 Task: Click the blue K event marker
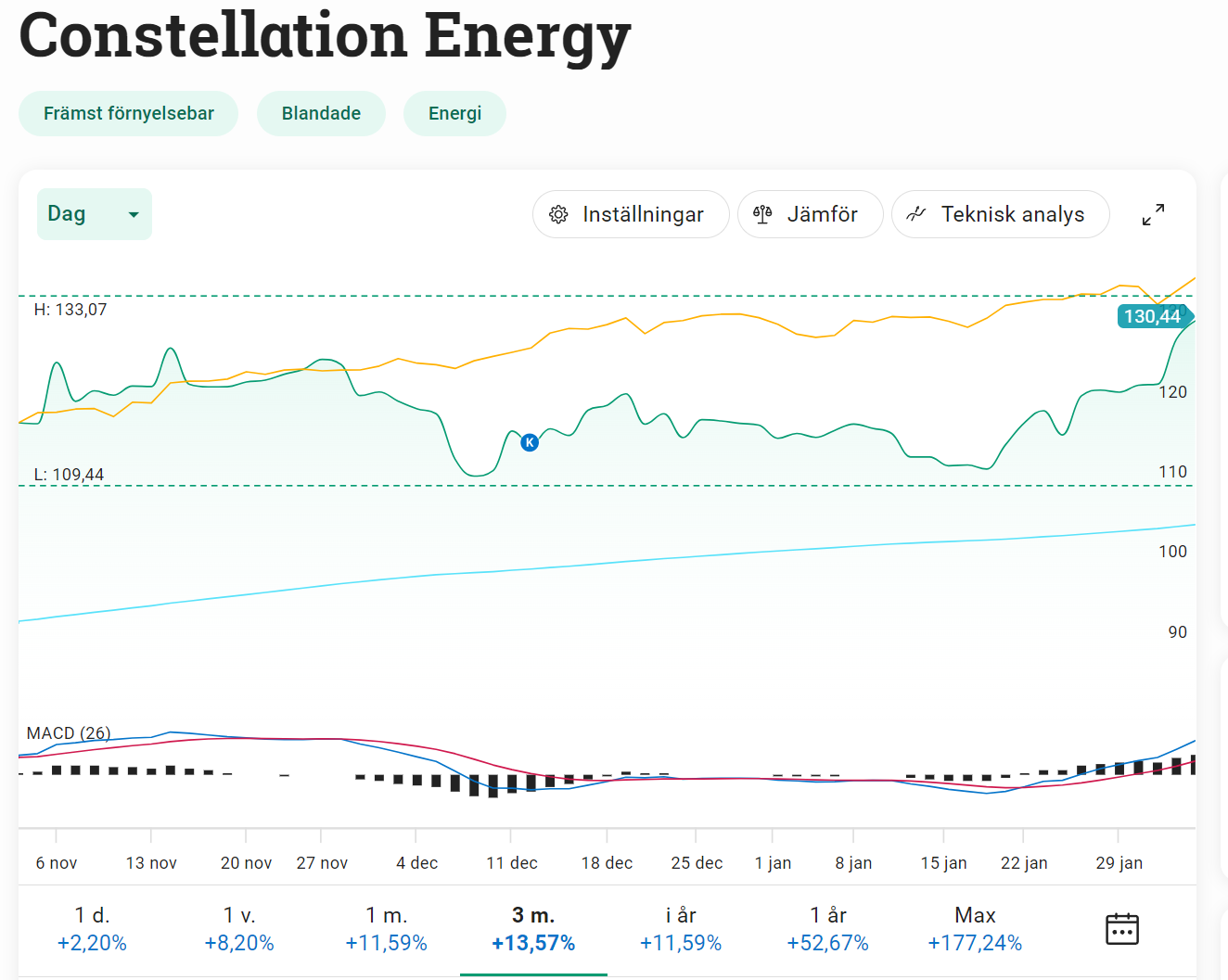530,442
